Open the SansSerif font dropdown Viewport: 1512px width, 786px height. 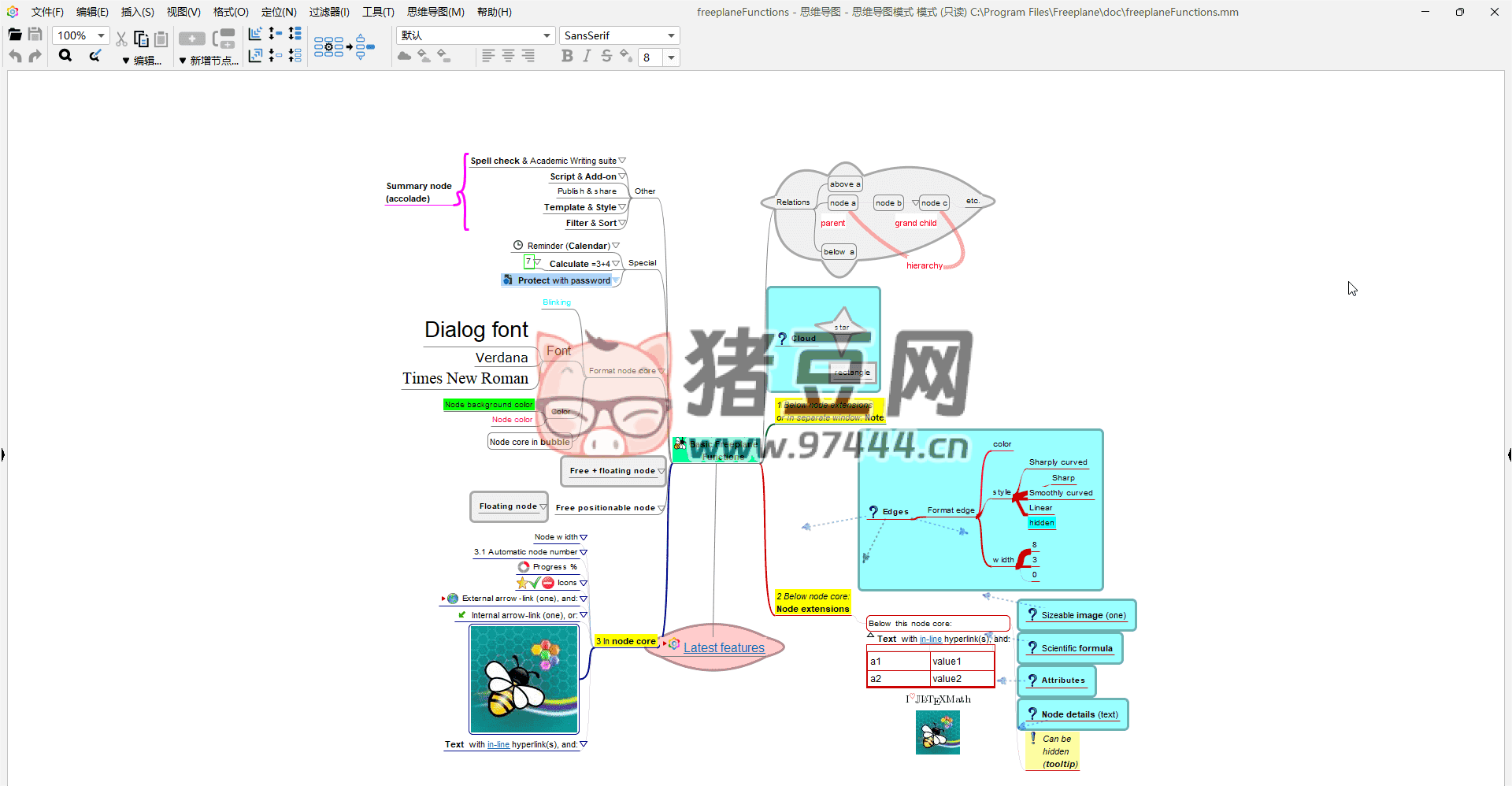pyautogui.click(x=671, y=35)
